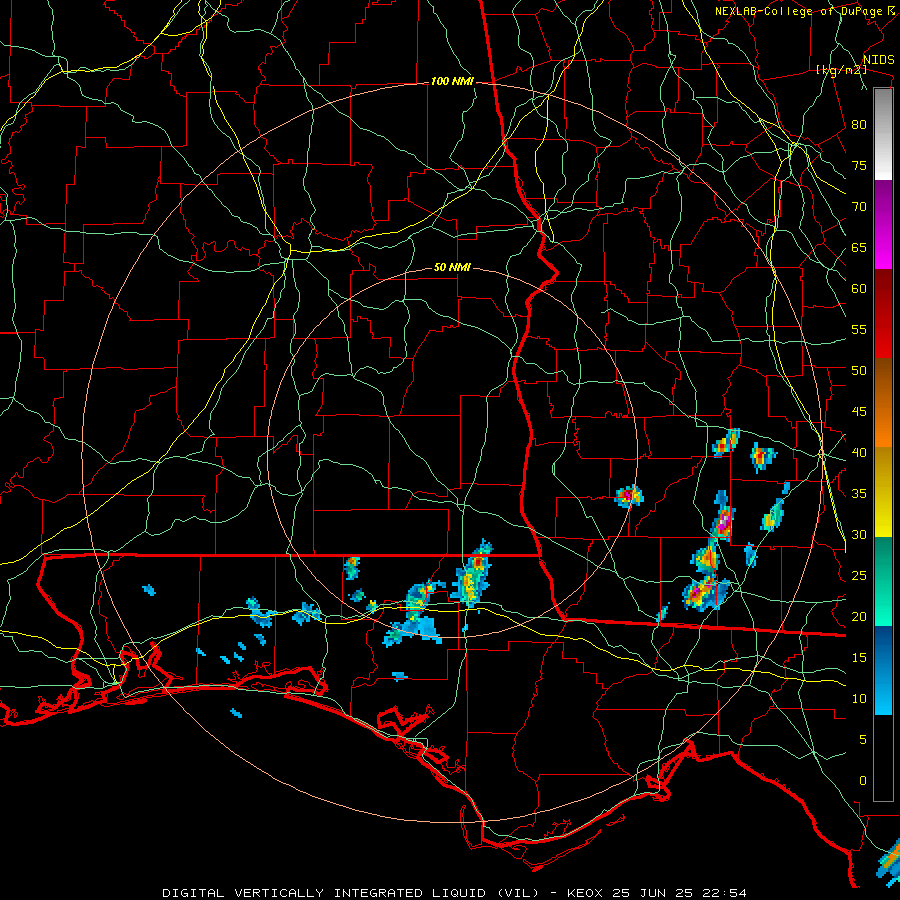Click the orange-brown segment of the color bar
Viewport: 900px width, 900px height.
point(883,404)
